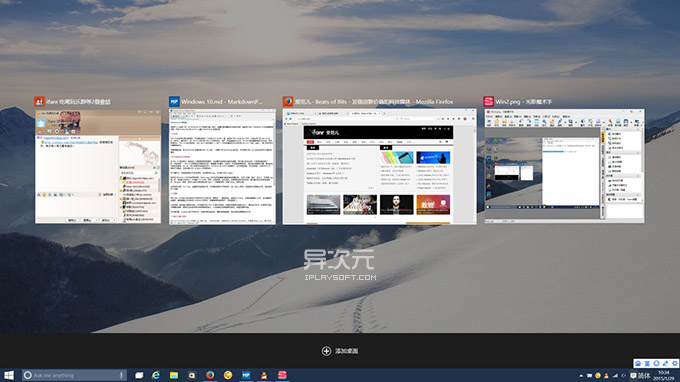The height and width of the screenshot is (382, 680).
Task: Switch to Firefox via taskbar icon
Action: tap(210, 375)
